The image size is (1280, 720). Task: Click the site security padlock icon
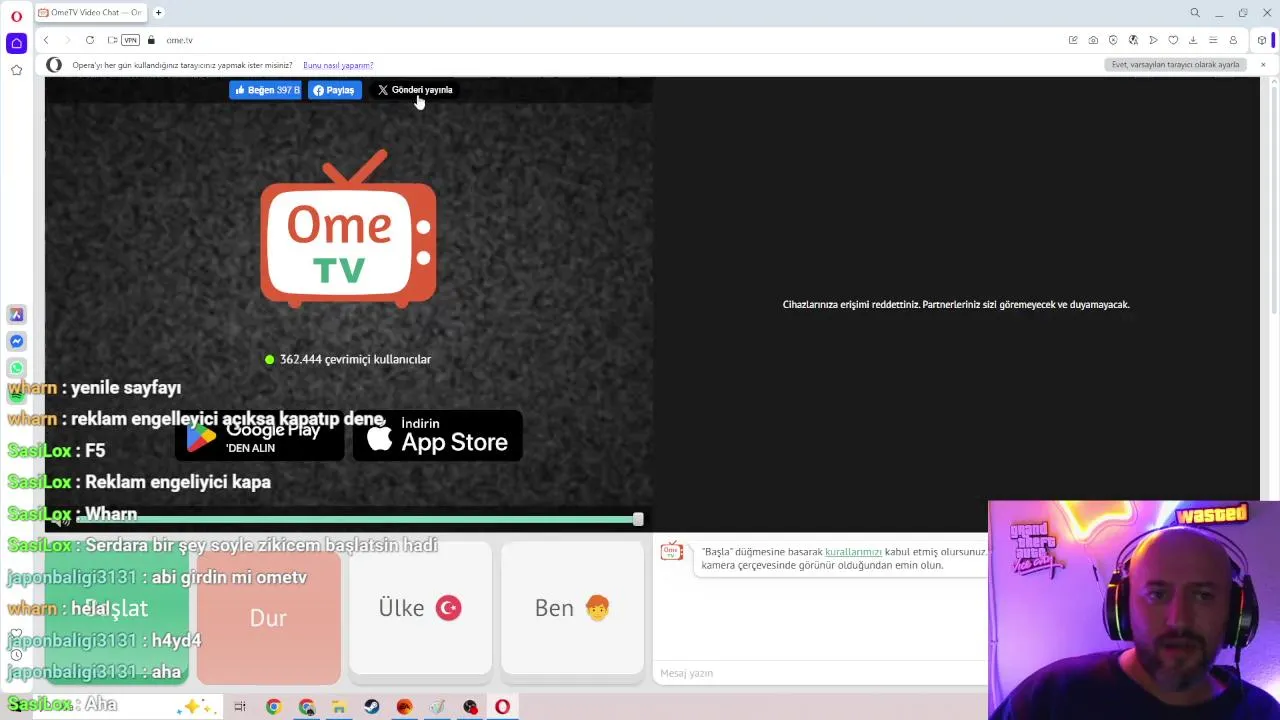(151, 40)
